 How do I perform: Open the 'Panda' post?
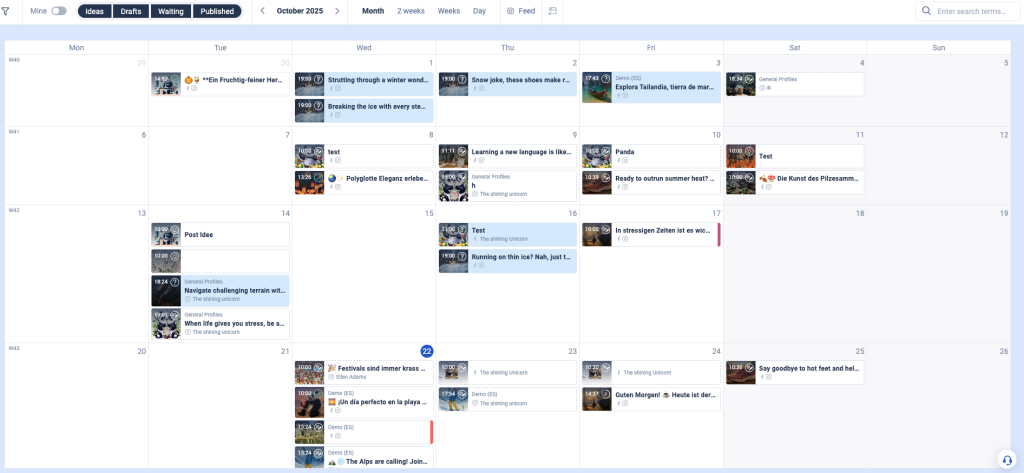click(651, 156)
